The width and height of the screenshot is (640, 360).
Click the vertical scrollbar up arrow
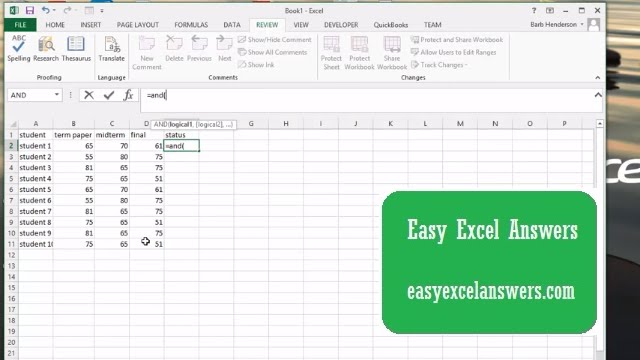600,123
